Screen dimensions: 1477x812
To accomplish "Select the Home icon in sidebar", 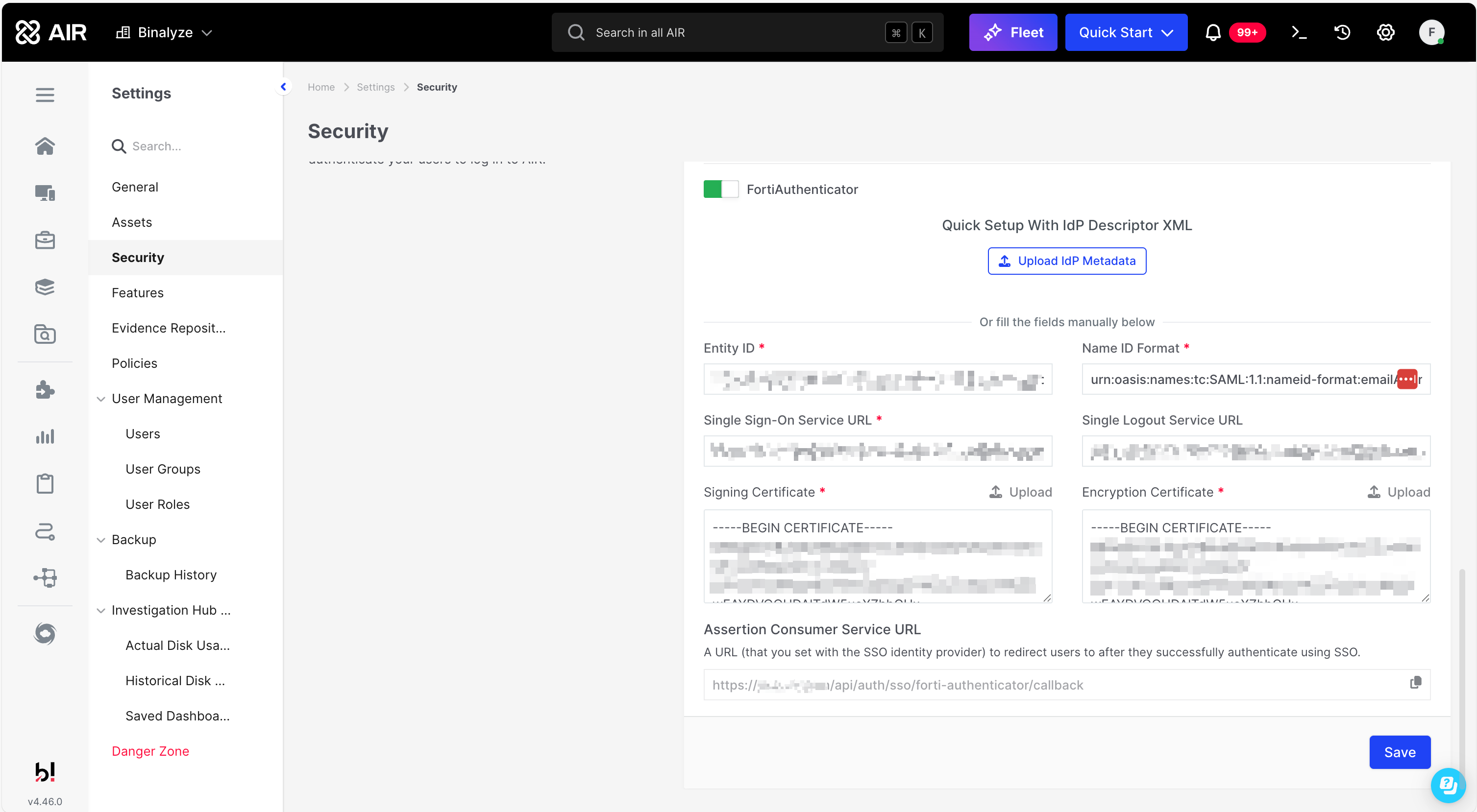I will (45, 146).
